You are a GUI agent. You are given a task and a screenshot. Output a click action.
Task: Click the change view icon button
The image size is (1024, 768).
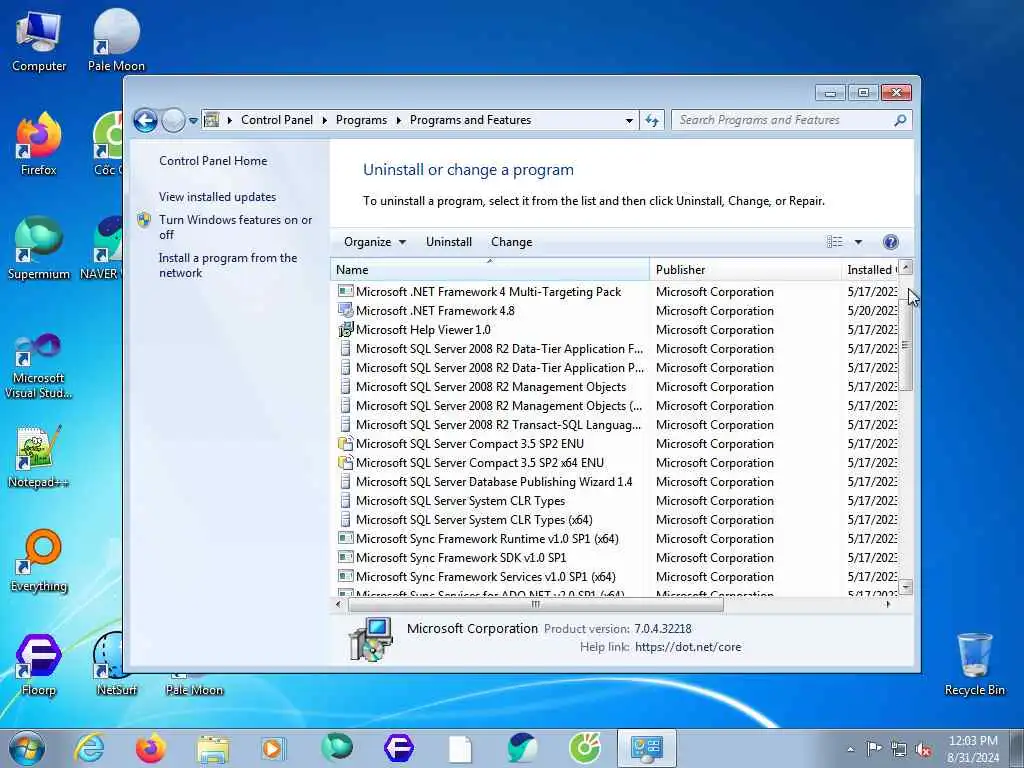pyautogui.click(x=835, y=242)
